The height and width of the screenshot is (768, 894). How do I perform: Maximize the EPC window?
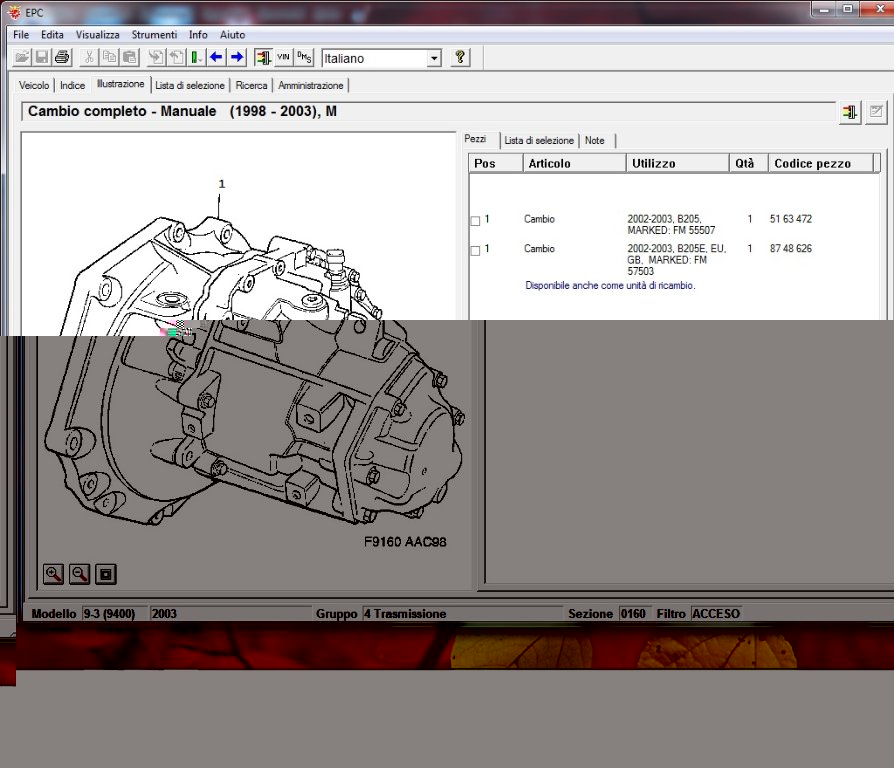[848, 9]
